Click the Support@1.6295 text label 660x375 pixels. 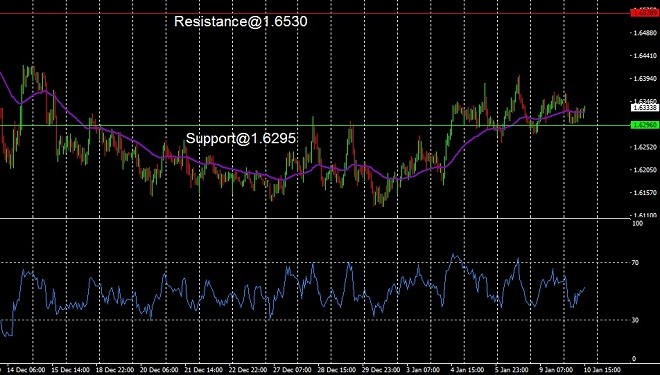(241, 138)
